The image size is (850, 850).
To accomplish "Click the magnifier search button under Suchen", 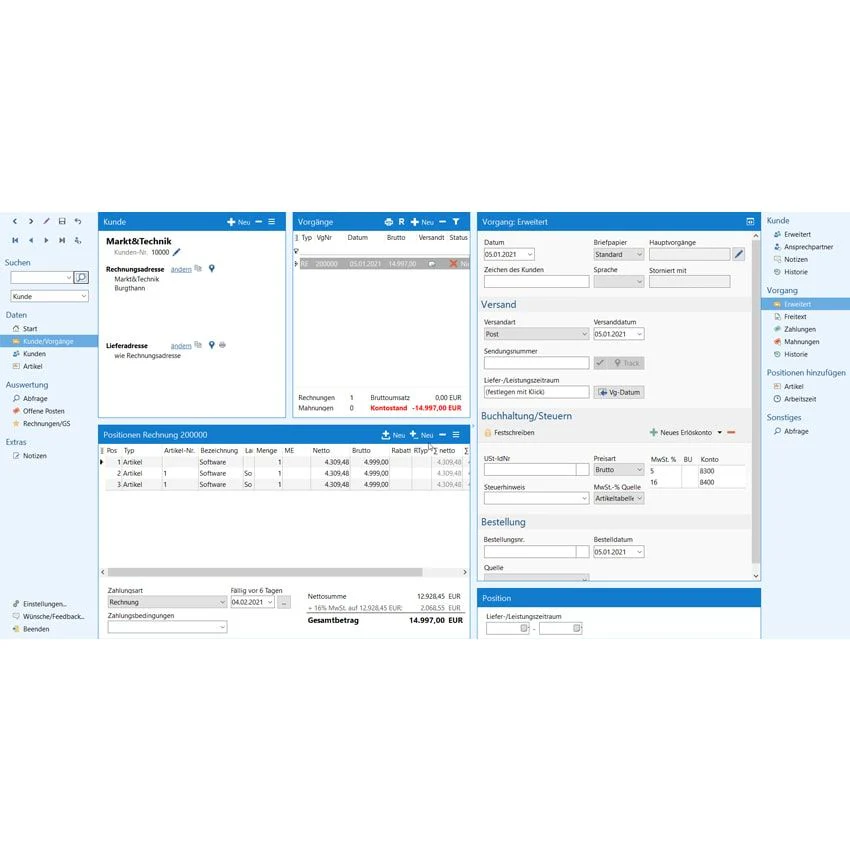I will pos(81,278).
